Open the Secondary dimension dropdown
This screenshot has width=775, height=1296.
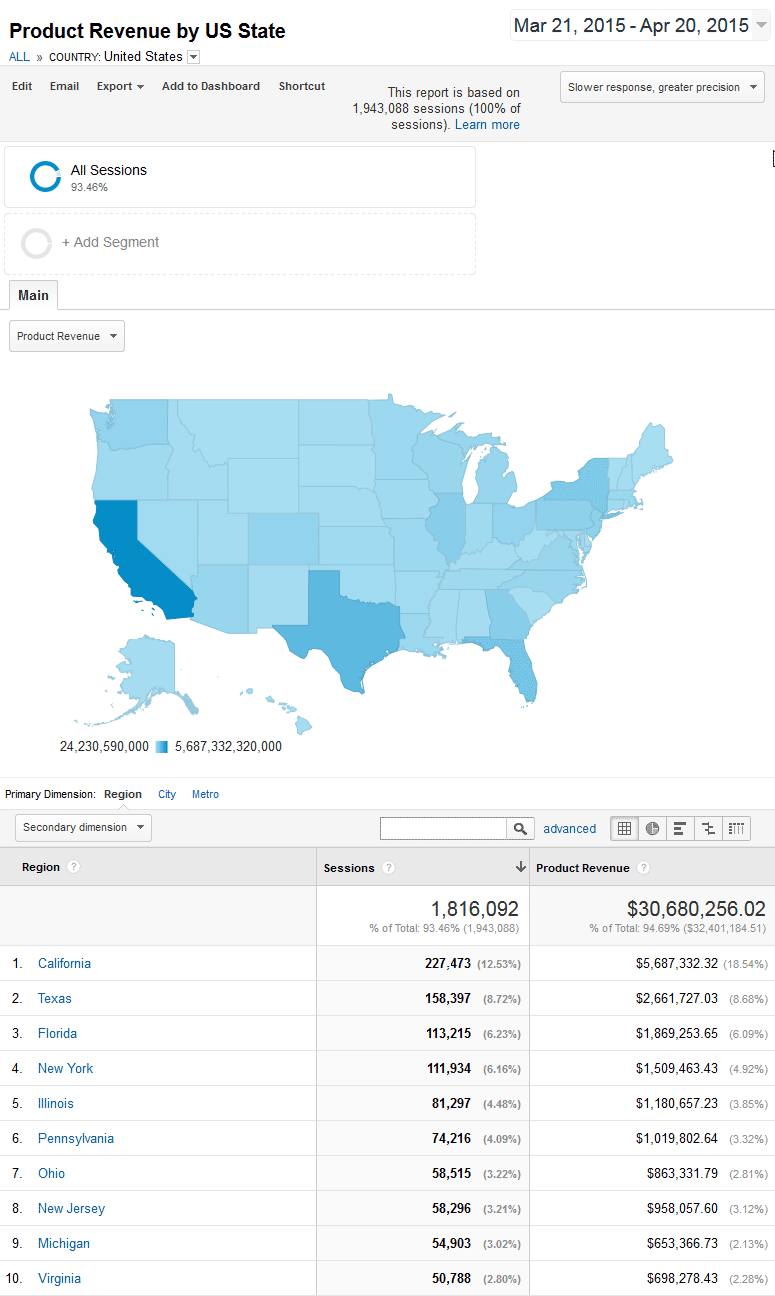click(84, 827)
